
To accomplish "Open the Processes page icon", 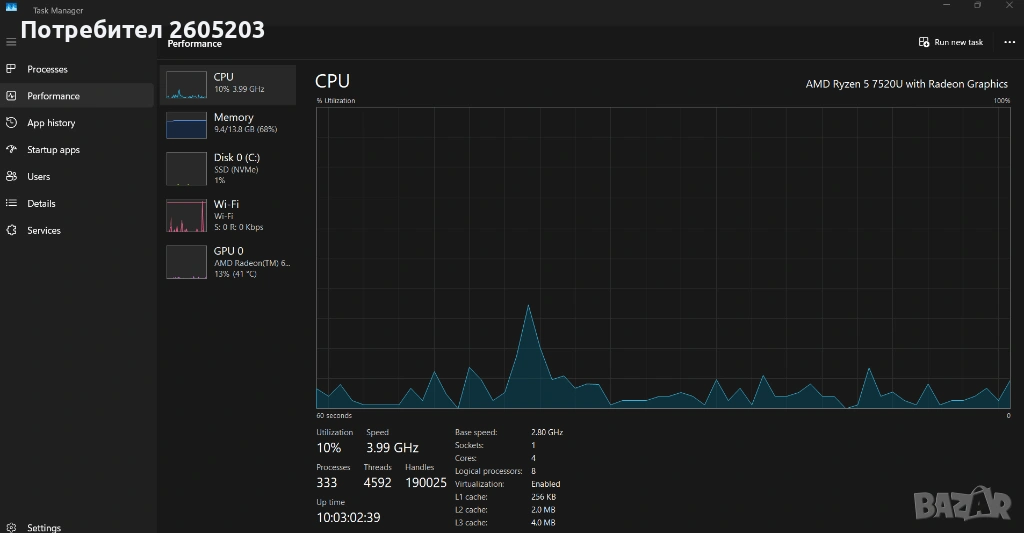I will tap(11, 69).
